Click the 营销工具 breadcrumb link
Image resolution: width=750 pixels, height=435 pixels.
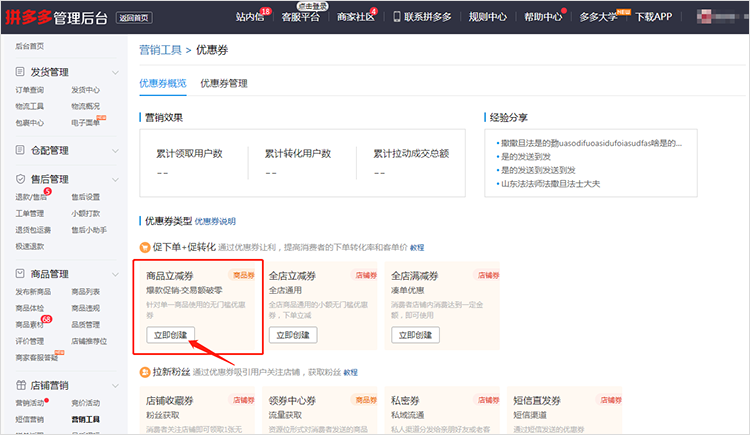point(160,50)
